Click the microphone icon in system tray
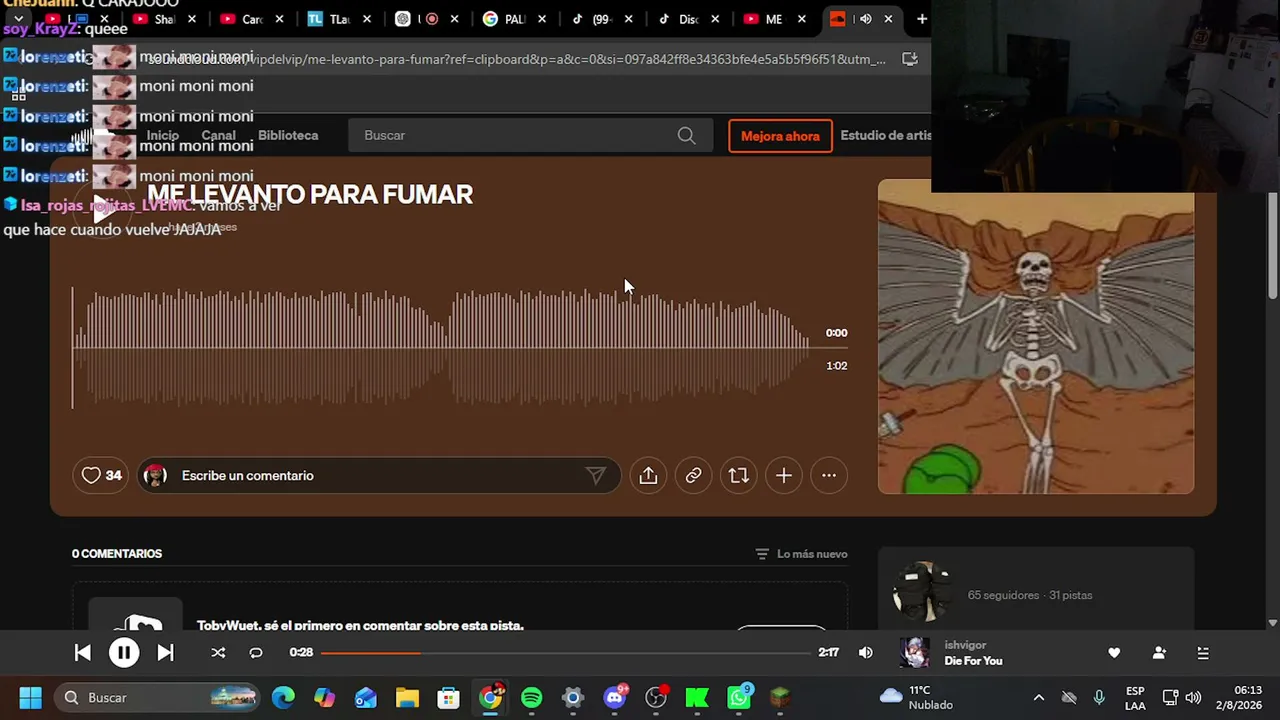 click(x=1099, y=698)
